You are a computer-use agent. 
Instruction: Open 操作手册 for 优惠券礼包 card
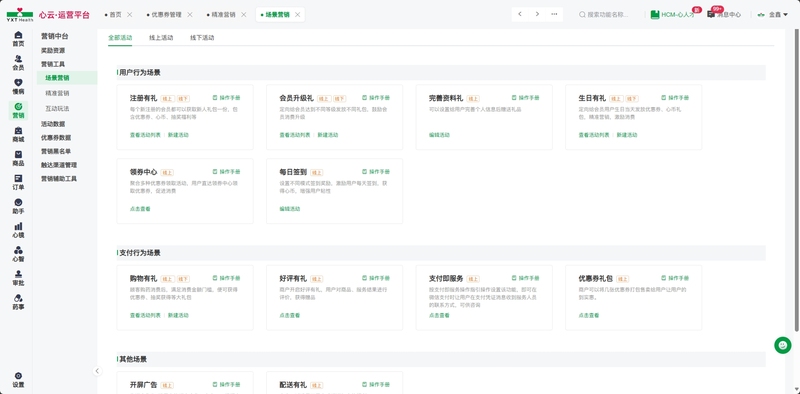(674, 278)
